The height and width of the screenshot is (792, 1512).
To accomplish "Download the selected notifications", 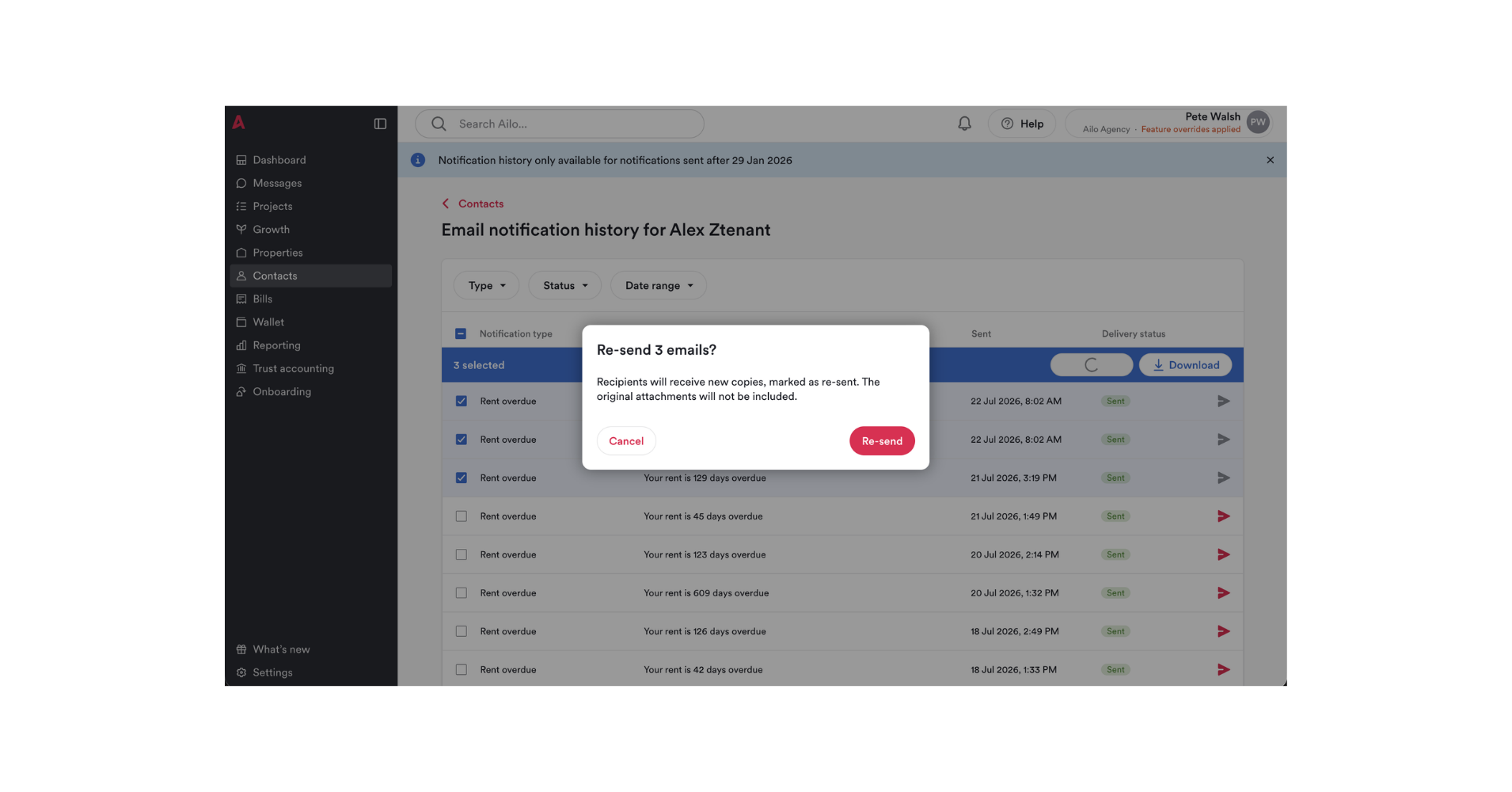I will coord(1185,365).
